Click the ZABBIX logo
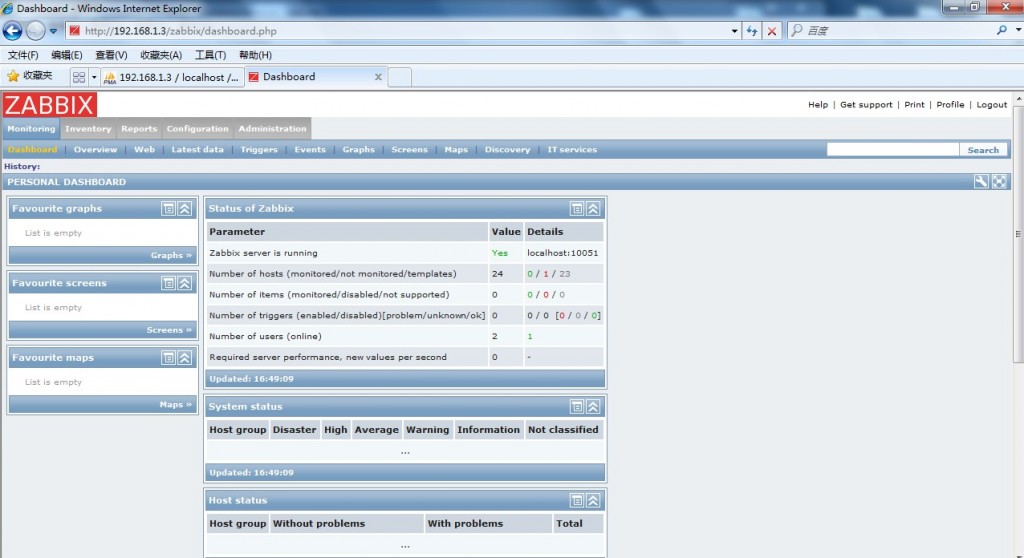This screenshot has width=1024, height=558. [50, 105]
